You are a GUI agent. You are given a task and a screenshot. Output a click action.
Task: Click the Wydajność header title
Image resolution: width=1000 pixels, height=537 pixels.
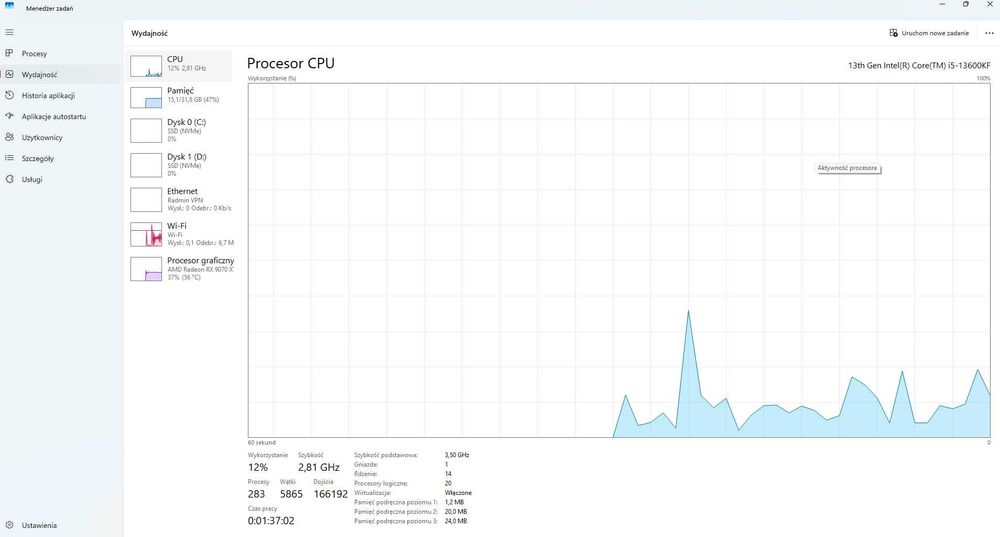point(149,33)
